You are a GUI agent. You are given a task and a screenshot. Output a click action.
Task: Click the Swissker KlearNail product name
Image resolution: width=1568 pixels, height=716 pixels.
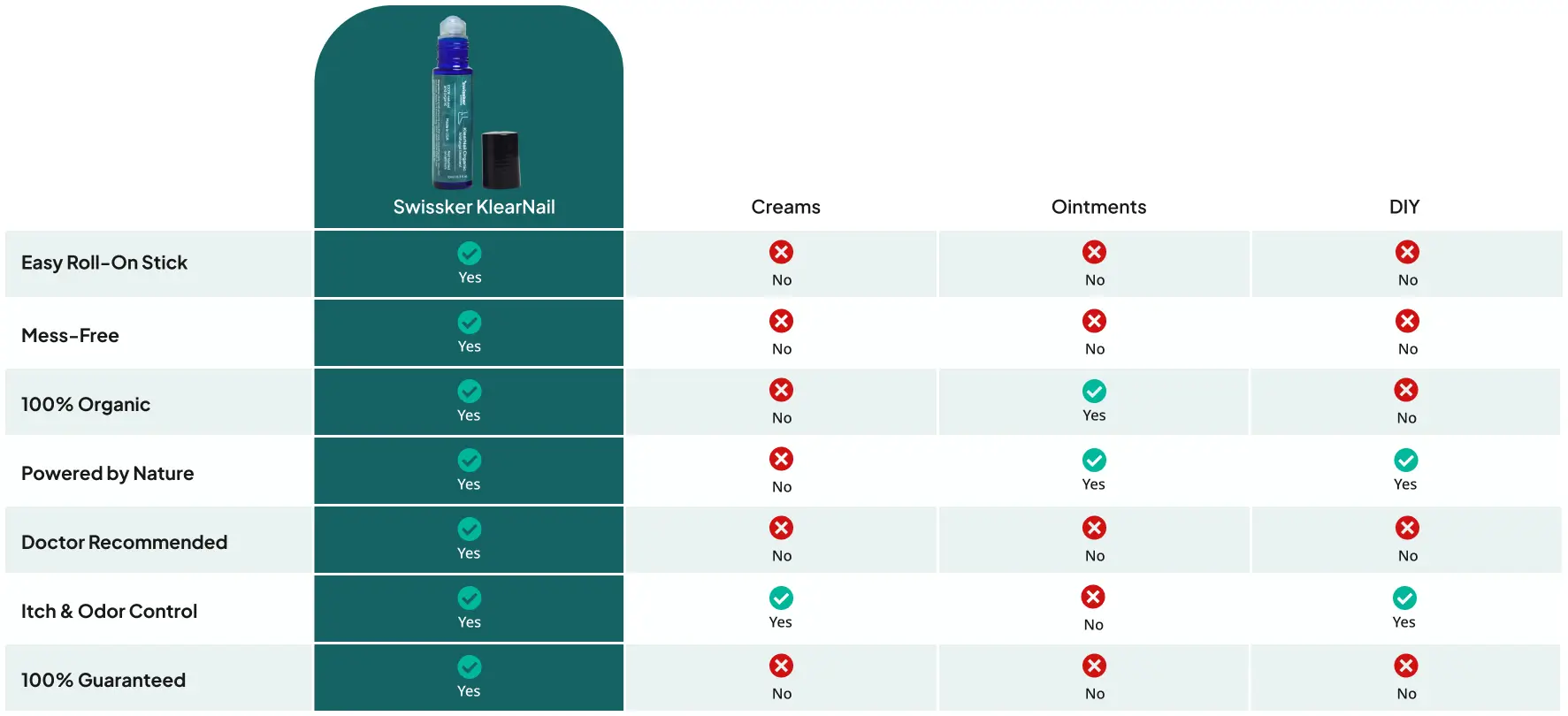coord(474,207)
